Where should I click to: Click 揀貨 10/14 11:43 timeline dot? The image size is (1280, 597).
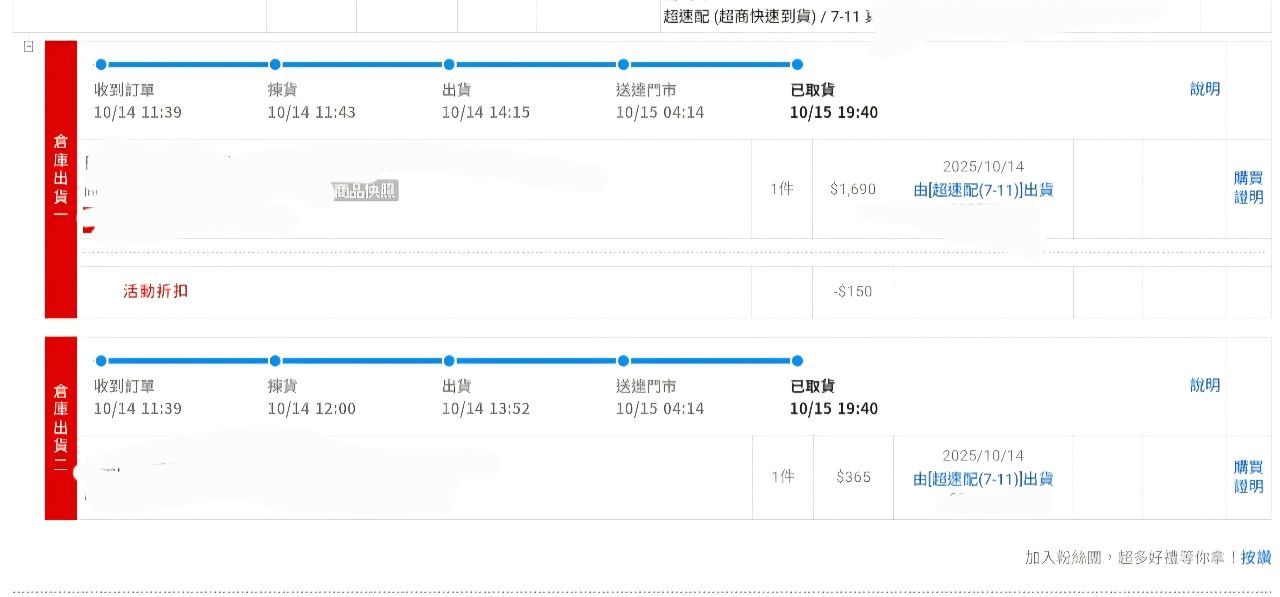pyautogui.click(x=275, y=65)
